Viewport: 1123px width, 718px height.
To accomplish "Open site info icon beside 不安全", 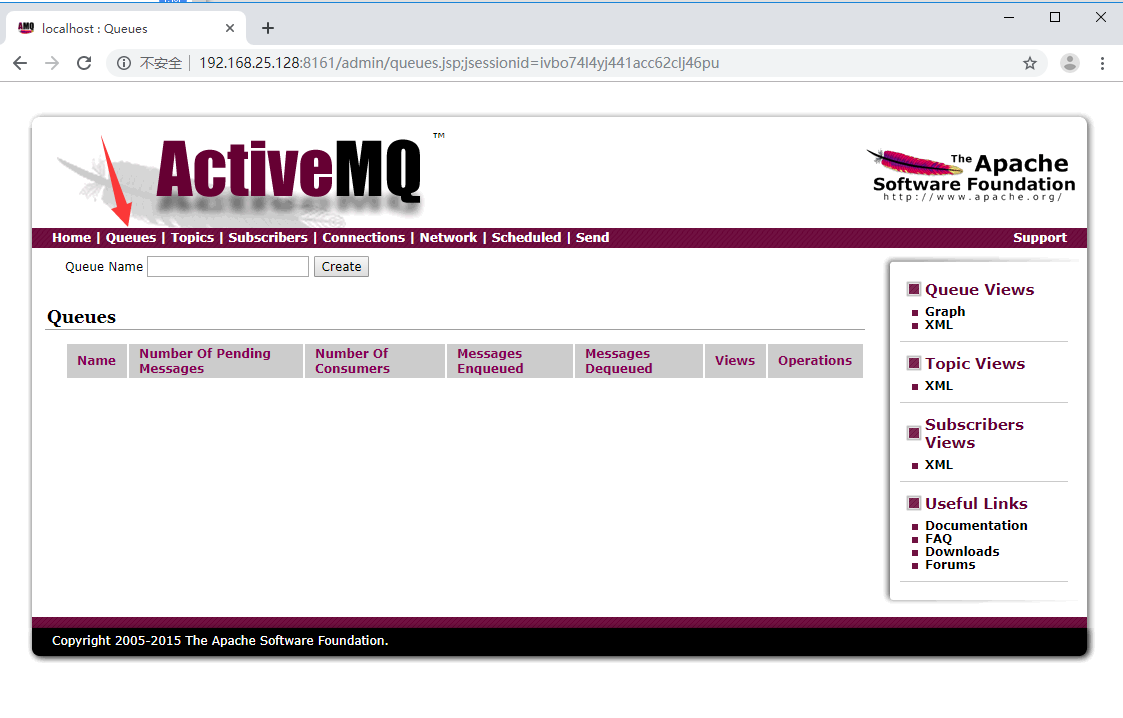I will (x=124, y=63).
